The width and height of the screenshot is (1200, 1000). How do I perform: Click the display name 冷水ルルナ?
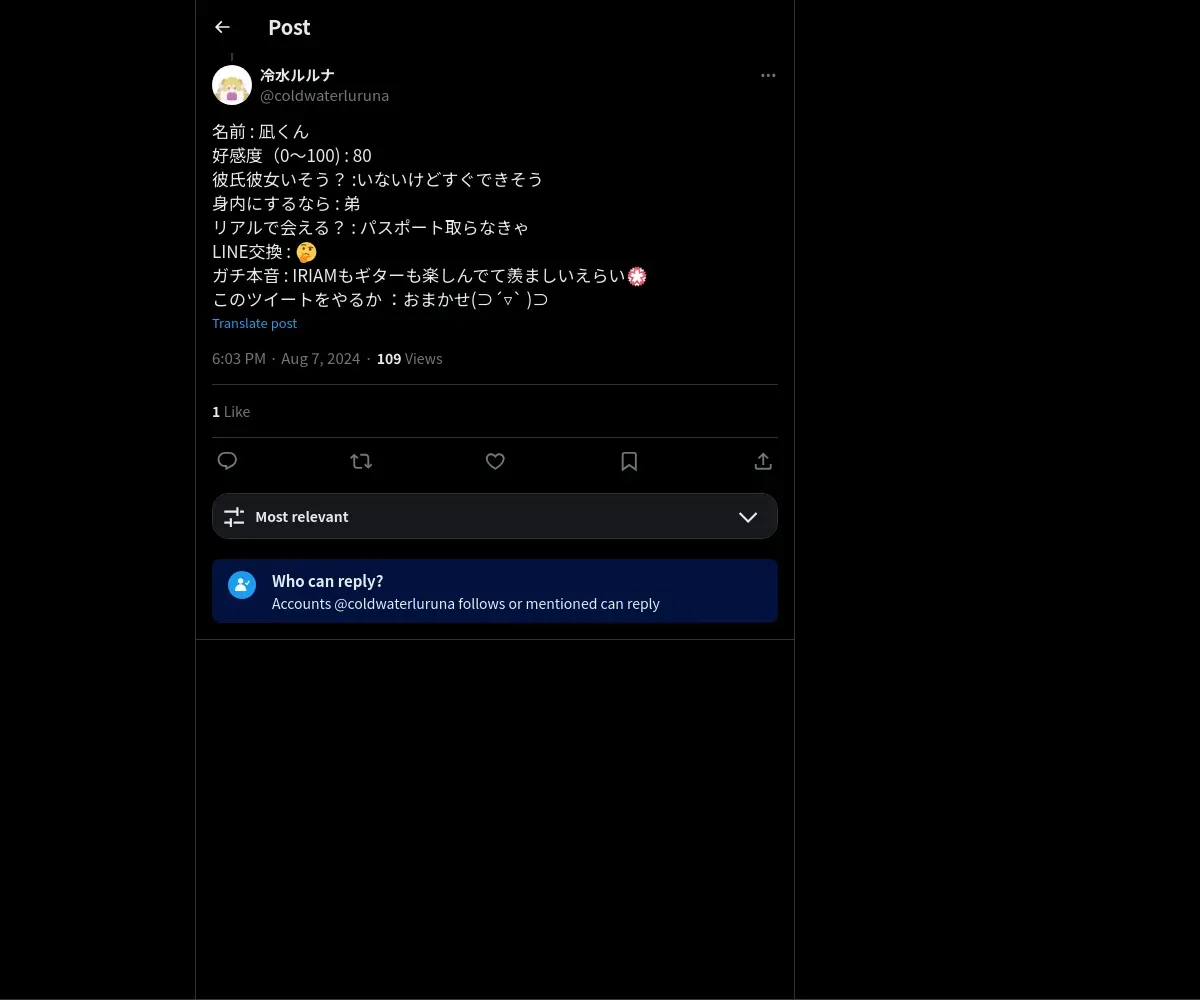(297, 75)
